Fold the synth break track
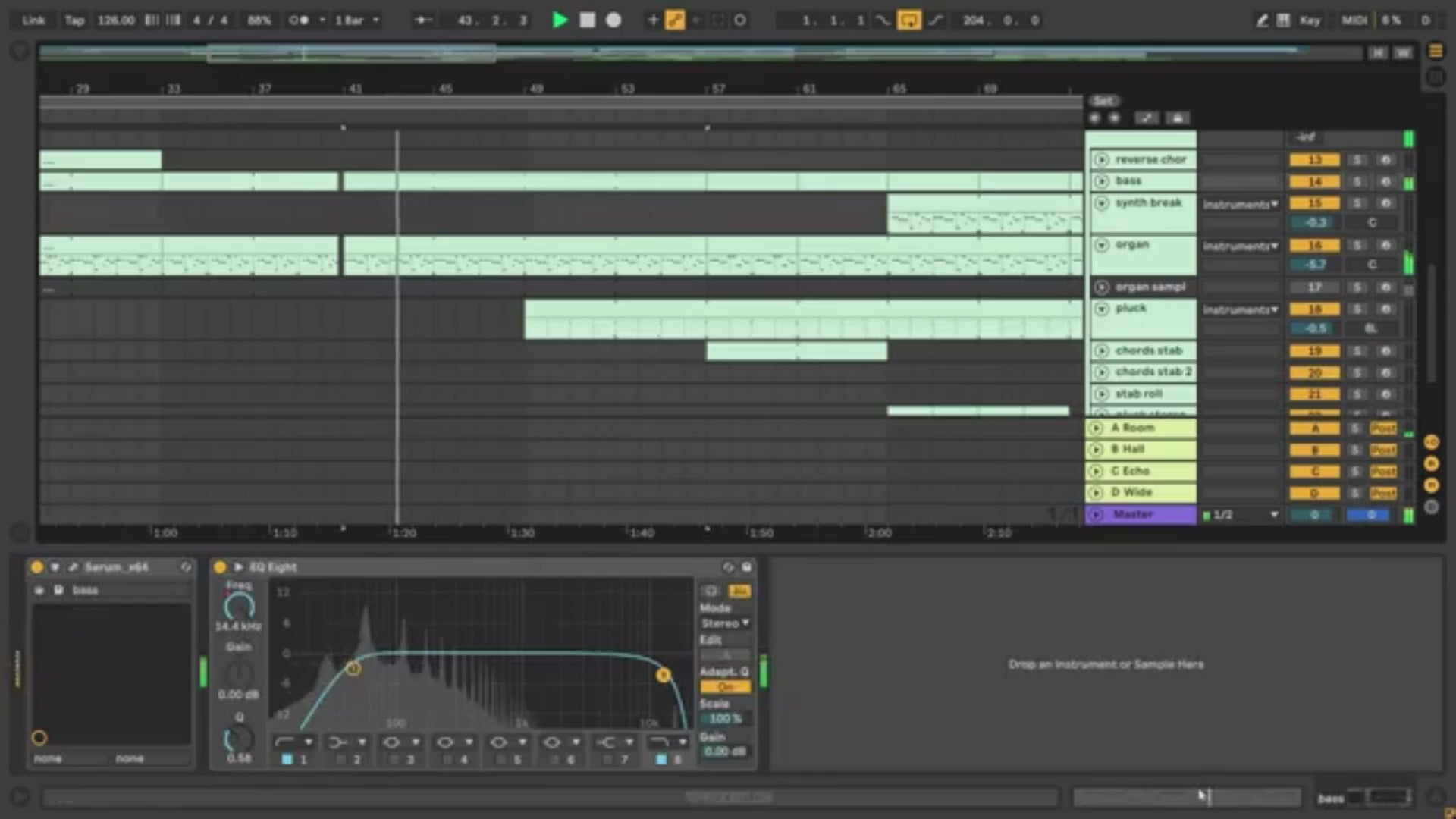 pos(1101,203)
